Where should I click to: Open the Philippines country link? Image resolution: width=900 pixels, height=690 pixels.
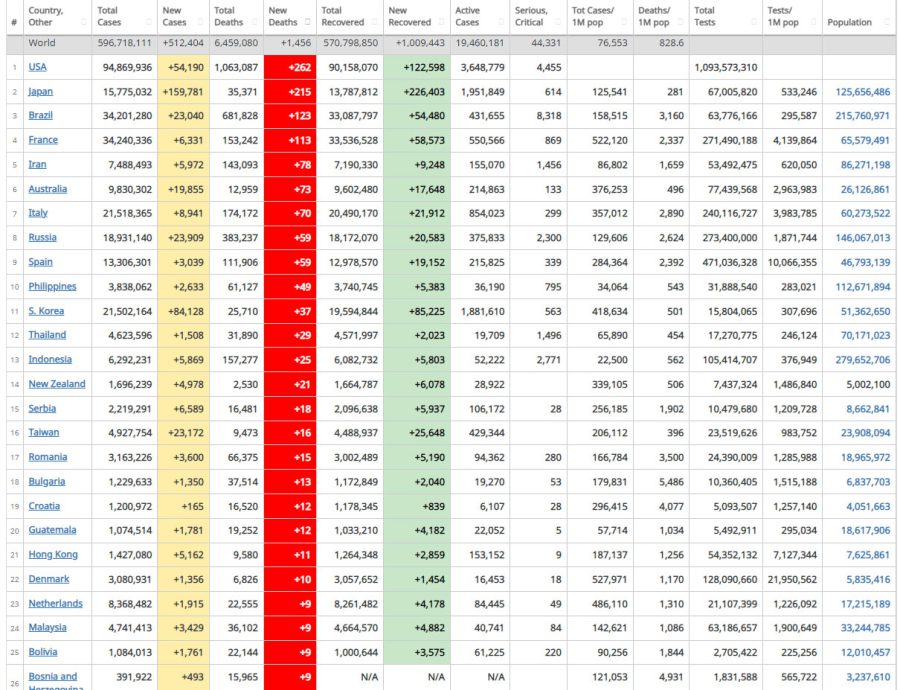pyautogui.click(x=52, y=286)
